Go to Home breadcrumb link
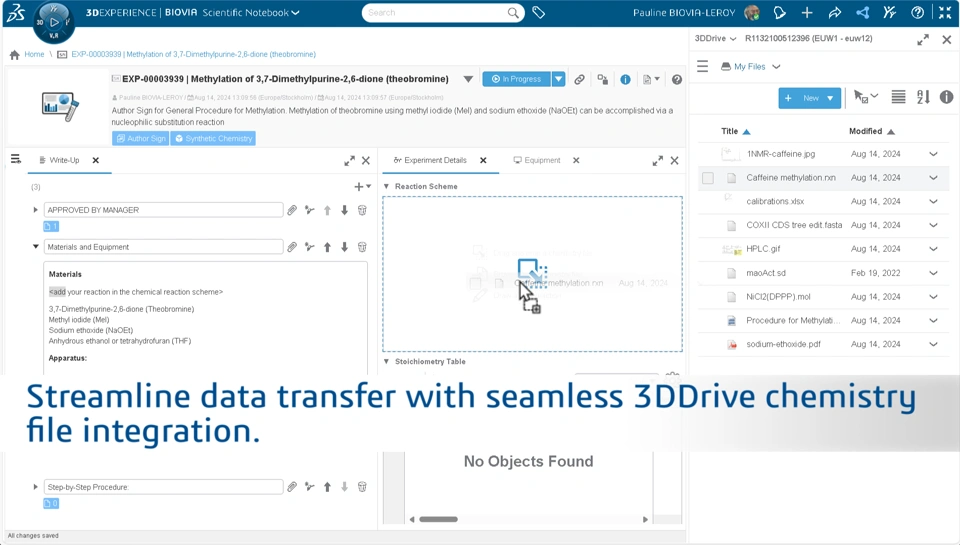 pyautogui.click(x=34, y=54)
